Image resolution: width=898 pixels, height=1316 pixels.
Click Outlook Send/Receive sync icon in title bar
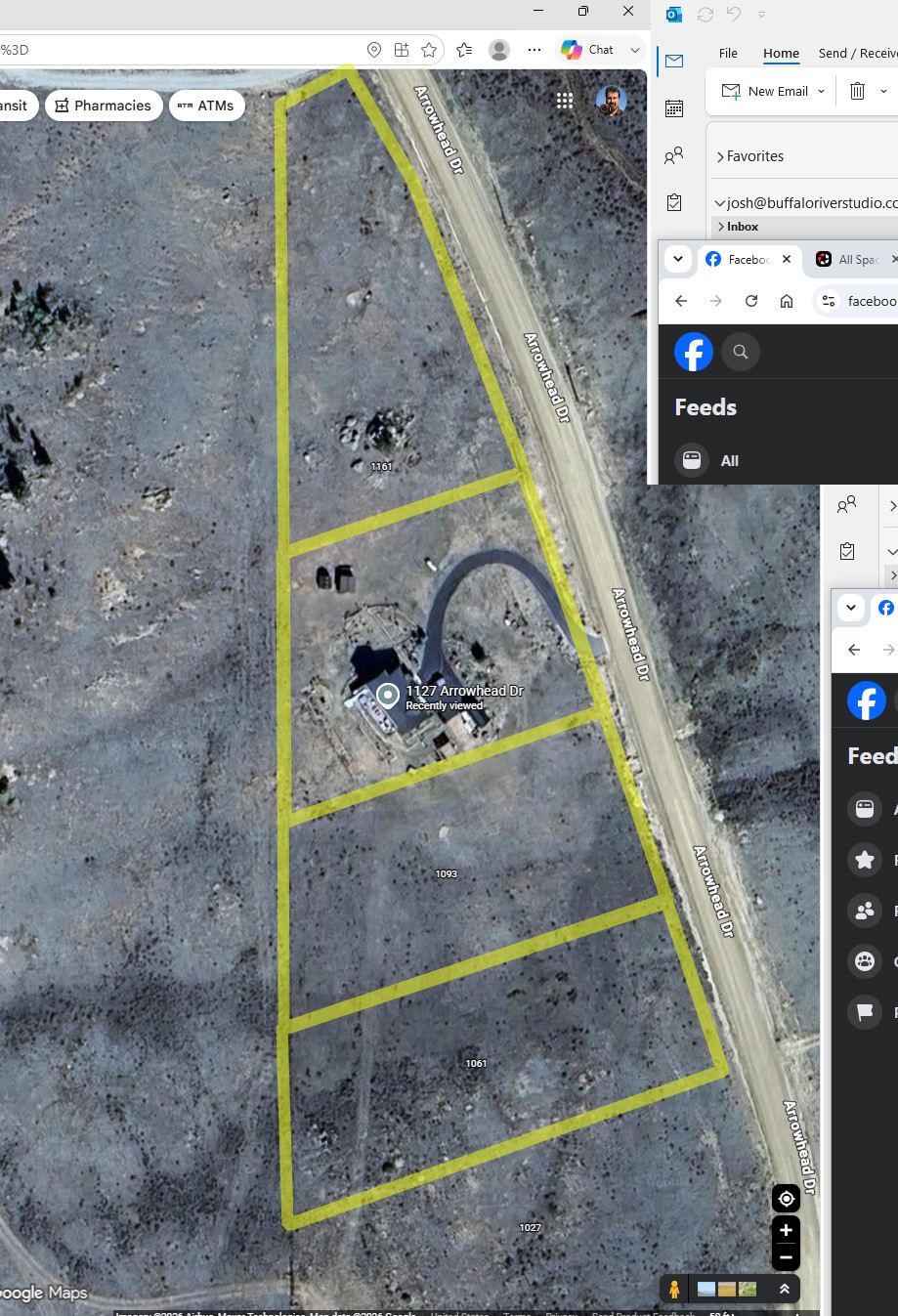[x=706, y=15]
